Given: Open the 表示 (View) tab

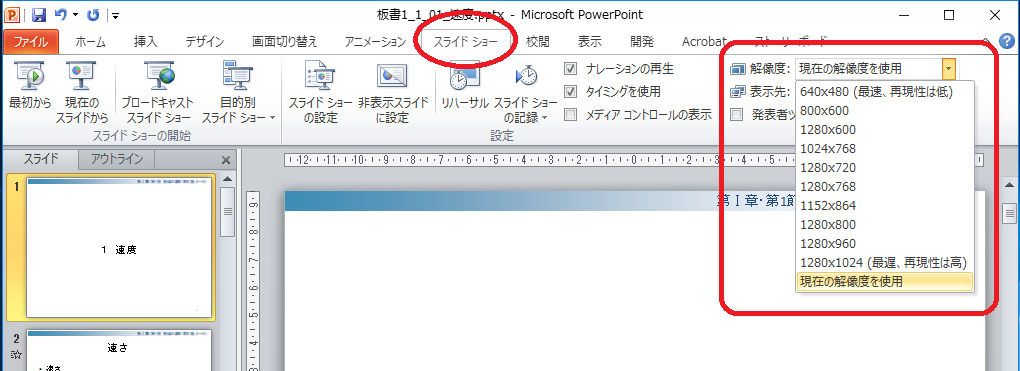Looking at the screenshot, I should tap(589, 42).
